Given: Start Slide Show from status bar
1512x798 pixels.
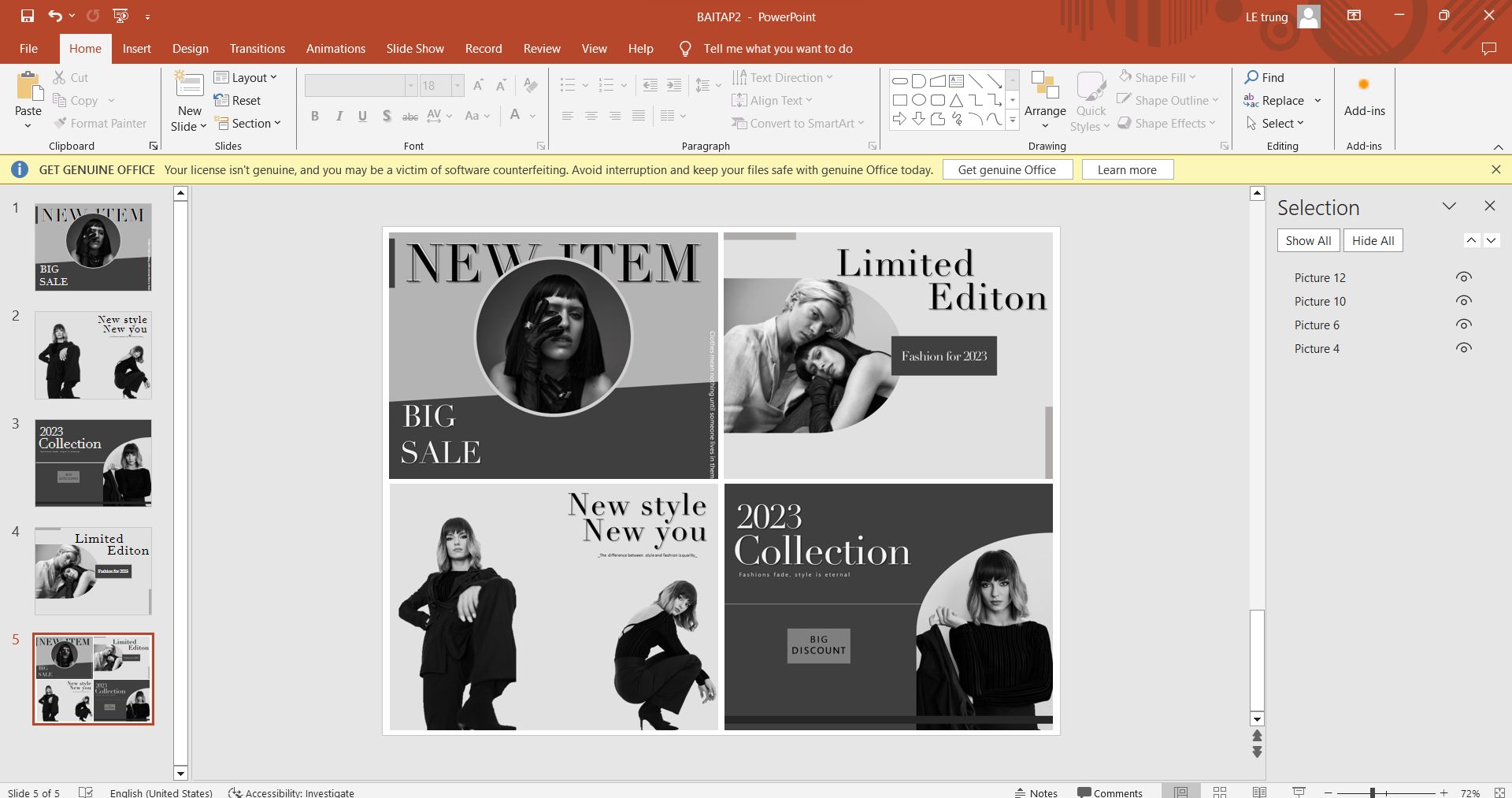Looking at the screenshot, I should [x=1299, y=792].
